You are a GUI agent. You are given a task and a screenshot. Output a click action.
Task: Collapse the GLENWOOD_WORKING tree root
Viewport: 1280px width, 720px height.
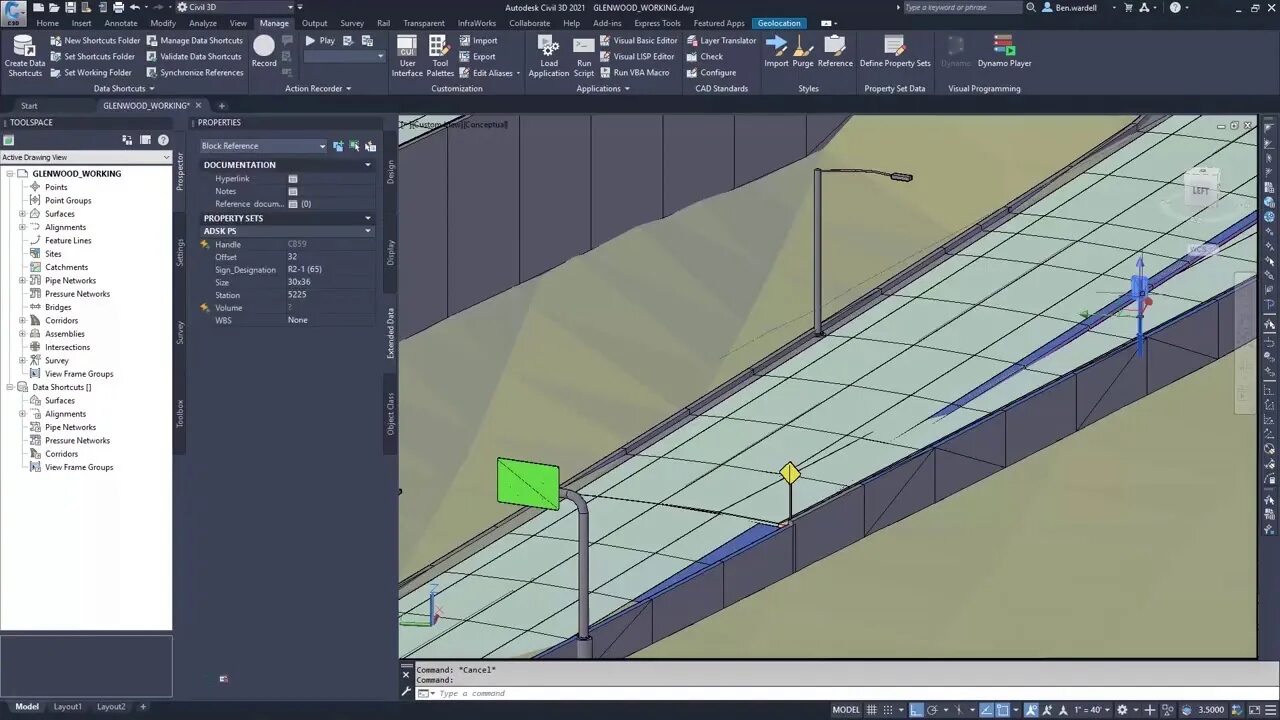9,174
